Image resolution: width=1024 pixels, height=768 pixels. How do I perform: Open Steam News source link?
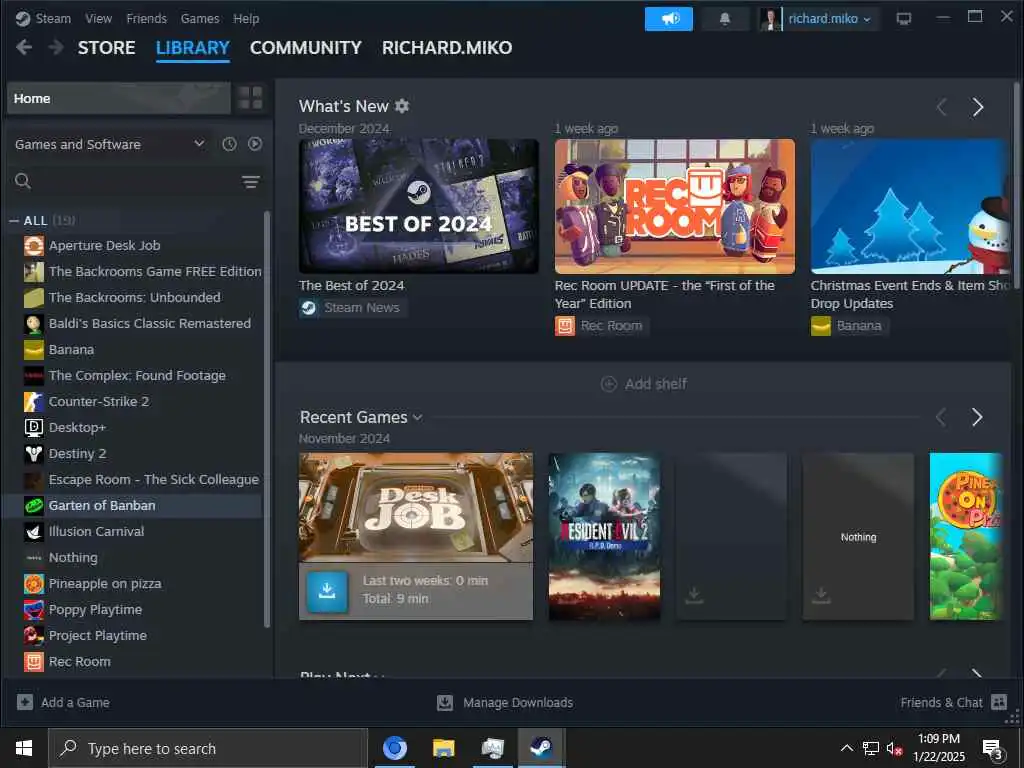click(353, 308)
